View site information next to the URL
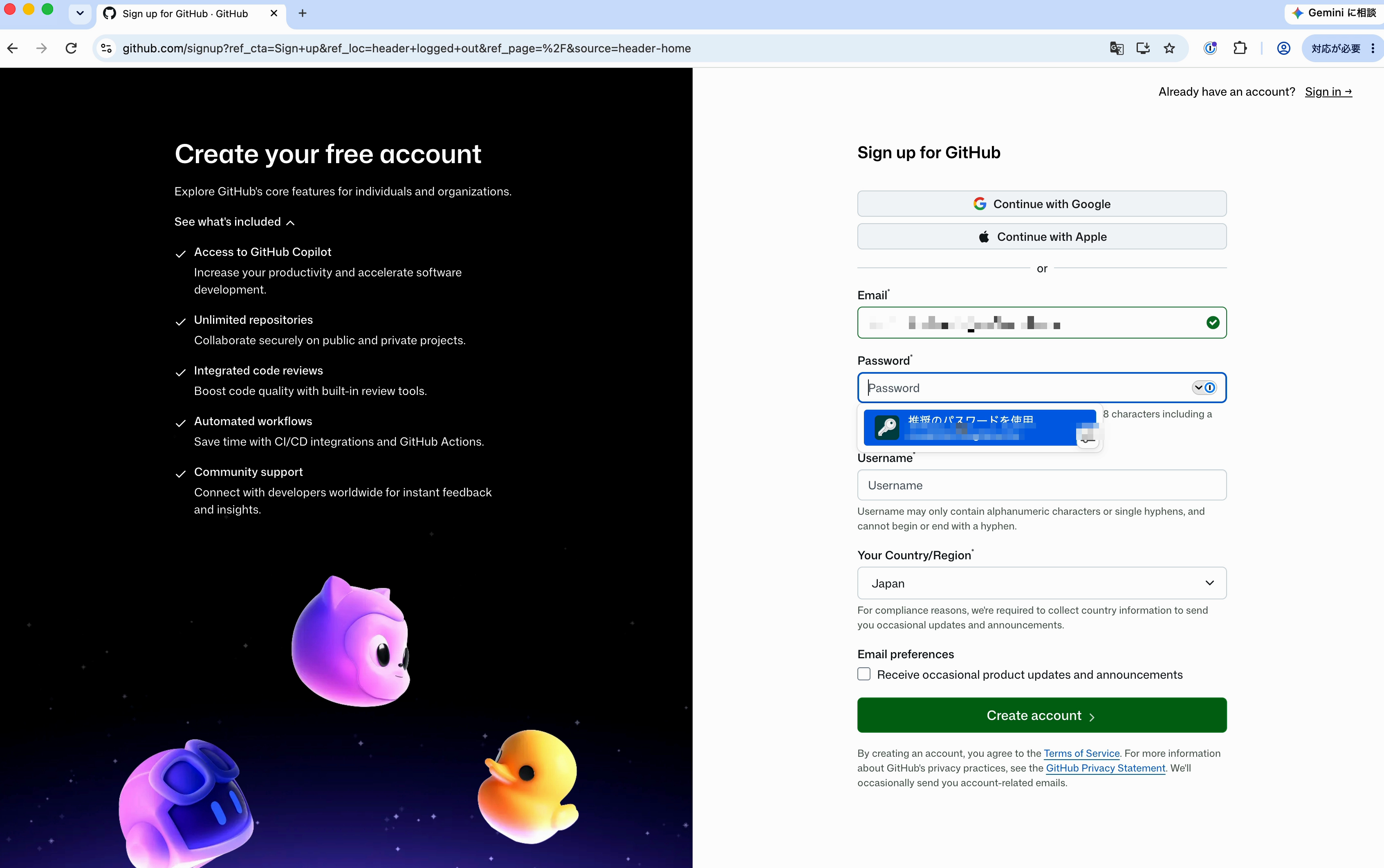Screen dimensions: 1384x868 [107, 48]
